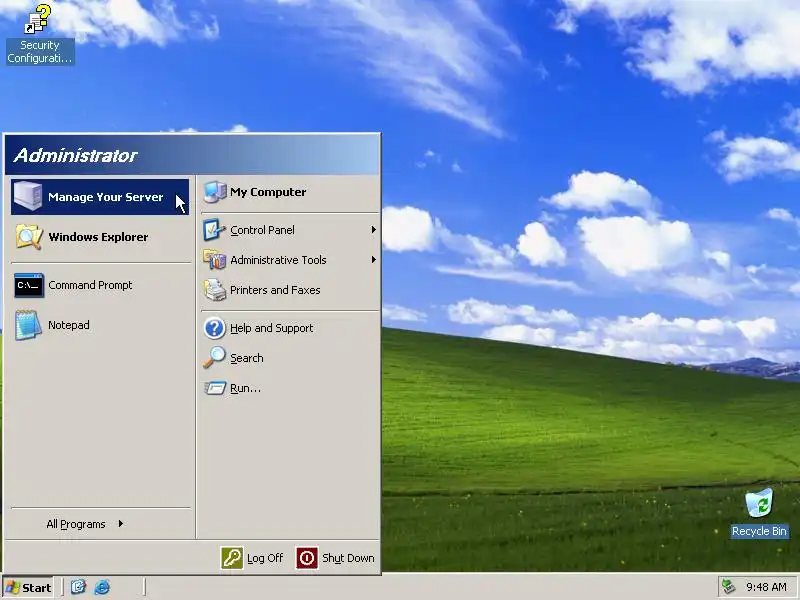The width and height of the screenshot is (800, 600).
Task: Open Notepad from the Start menu
Action: pos(100,325)
